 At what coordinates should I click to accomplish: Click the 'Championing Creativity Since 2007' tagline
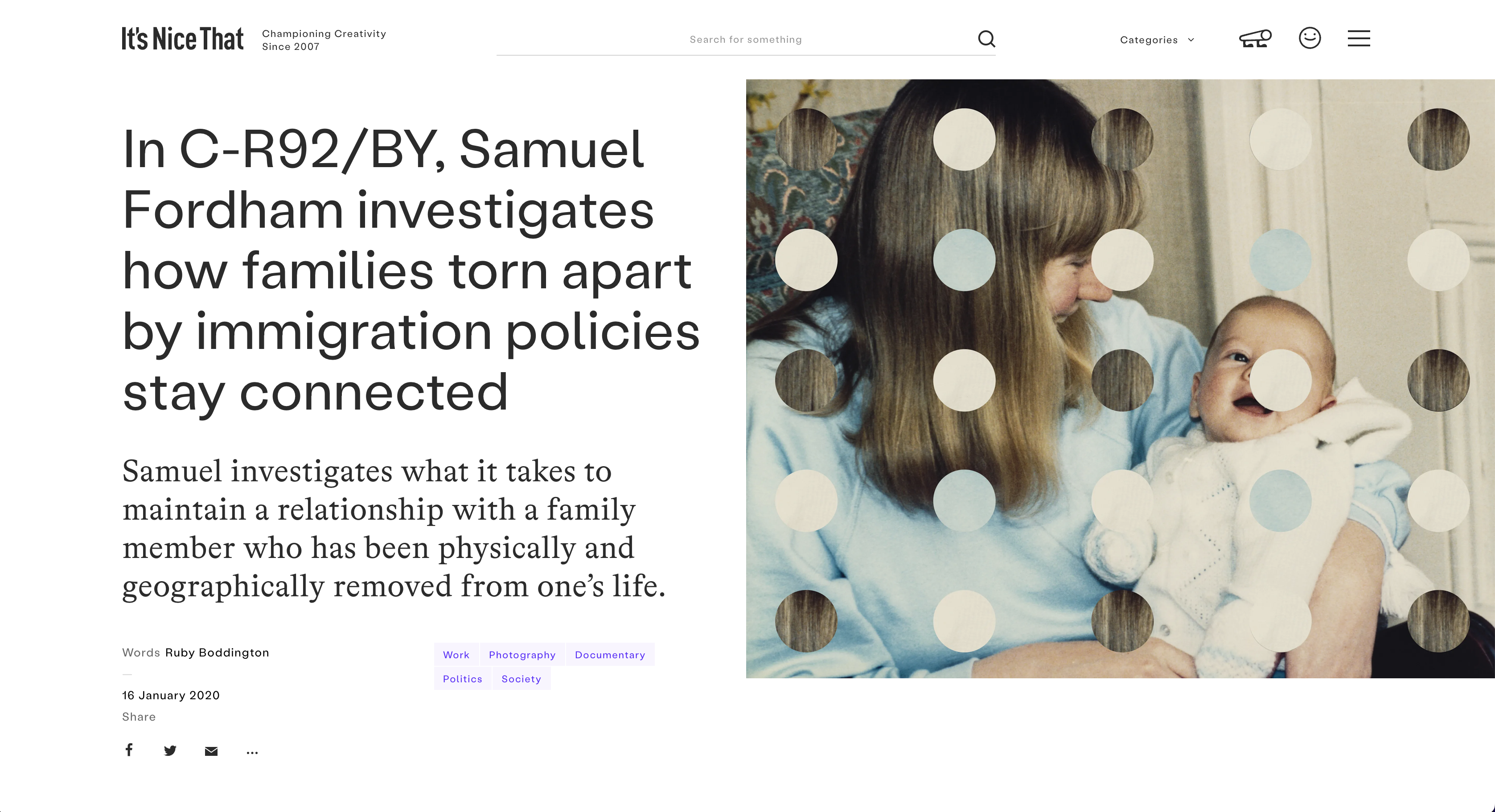tap(324, 40)
